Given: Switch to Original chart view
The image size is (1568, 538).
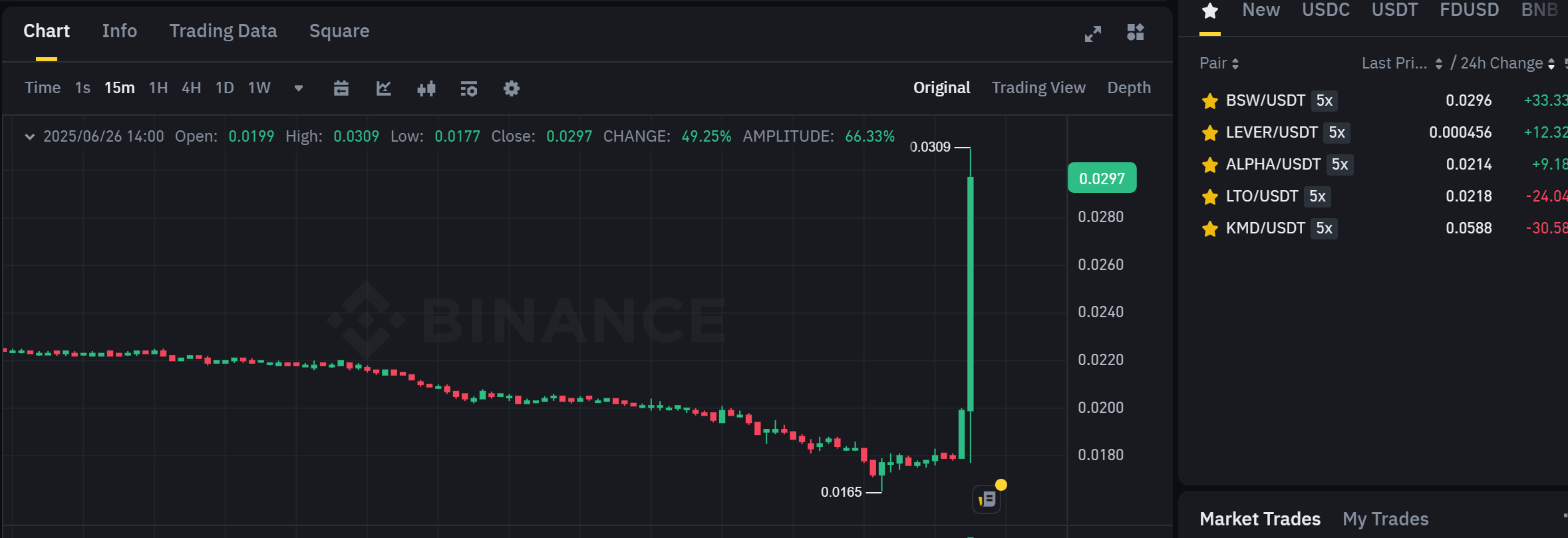Looking at the screenshot, I should coord(941,88).
